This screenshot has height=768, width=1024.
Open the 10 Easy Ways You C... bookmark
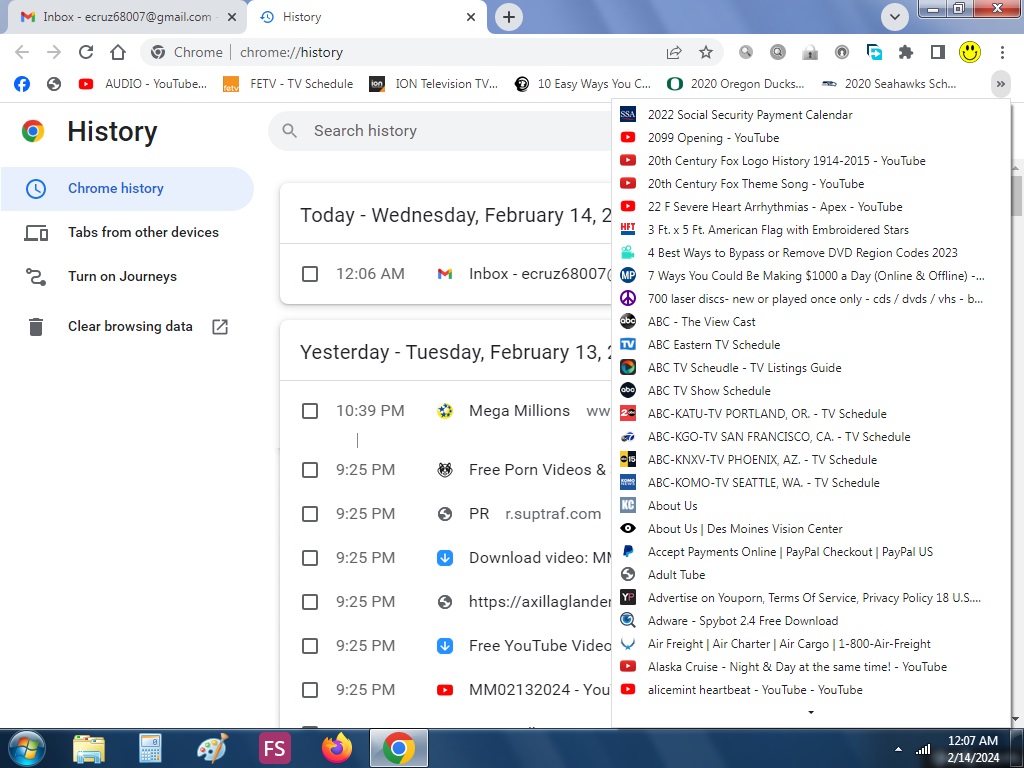[583, 84]
